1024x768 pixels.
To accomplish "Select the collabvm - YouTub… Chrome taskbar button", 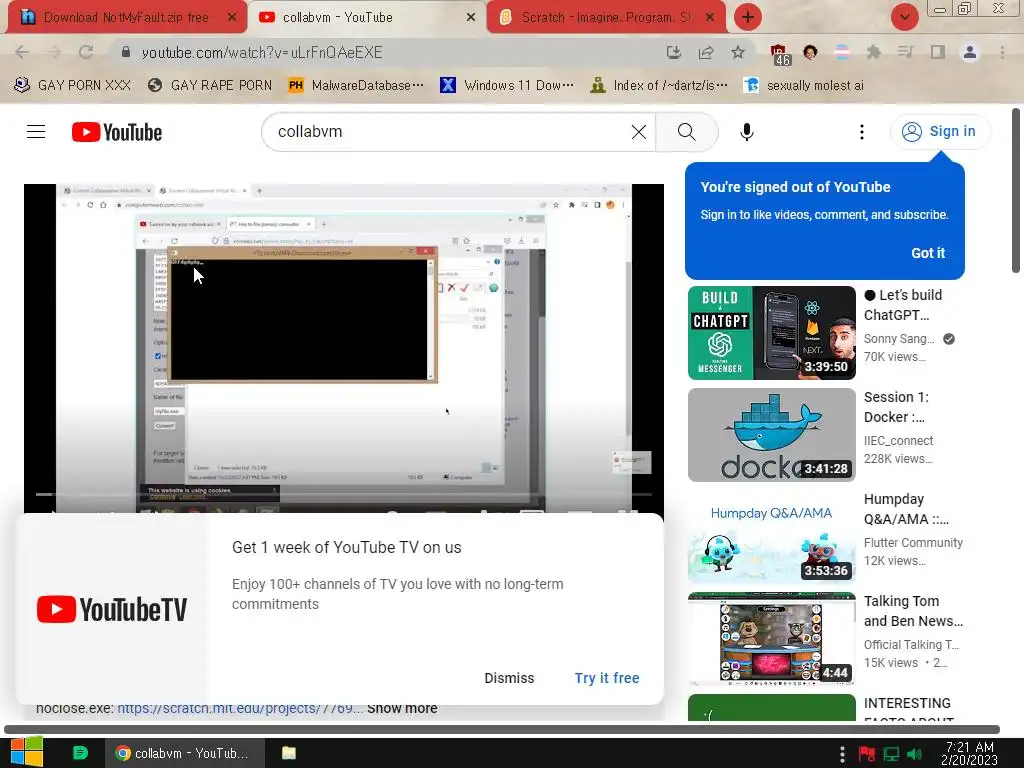I will click(185, 753).
